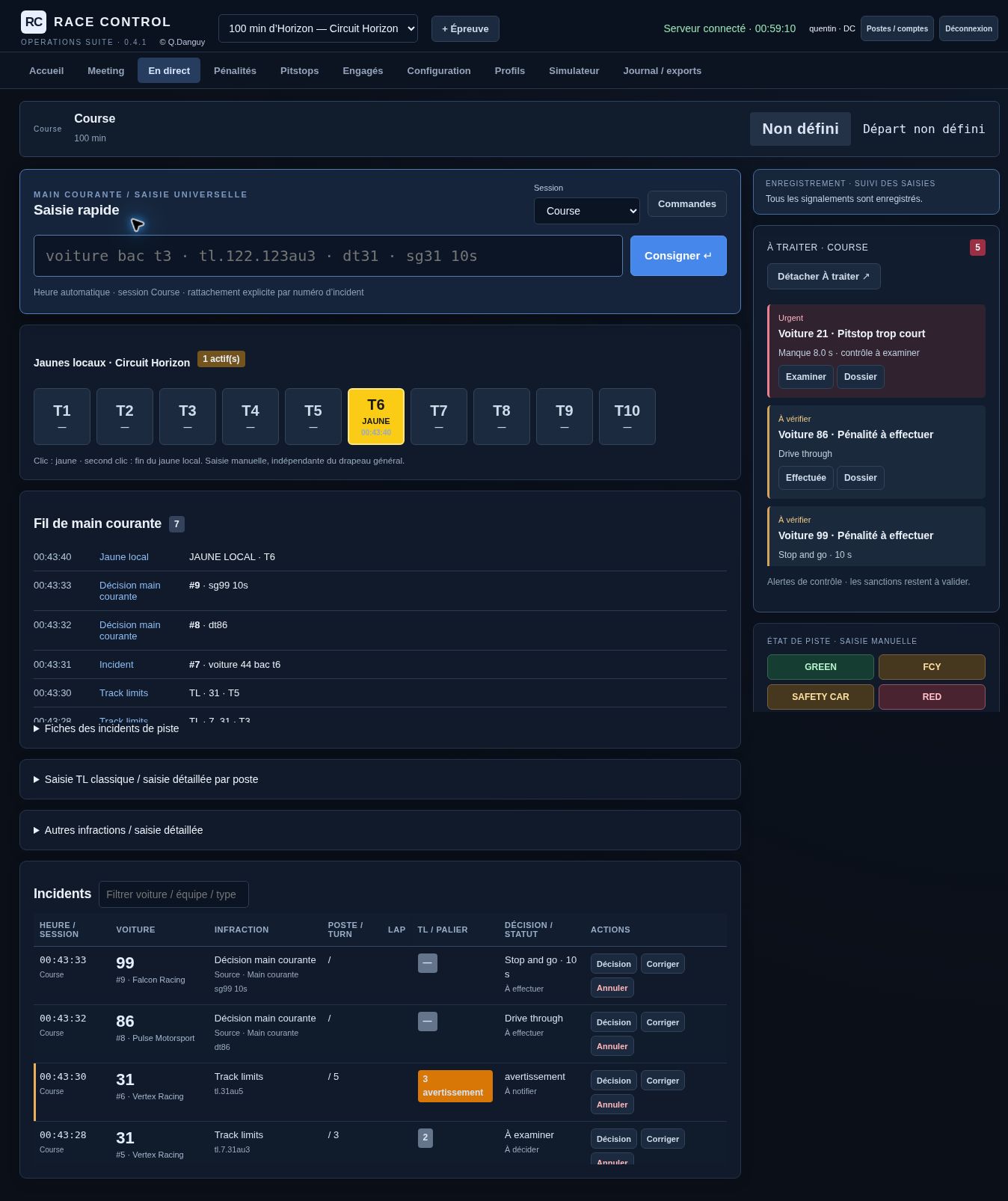Set the RED flag state
Screen dimensions: 1008x1201
[x=932, y=697]
